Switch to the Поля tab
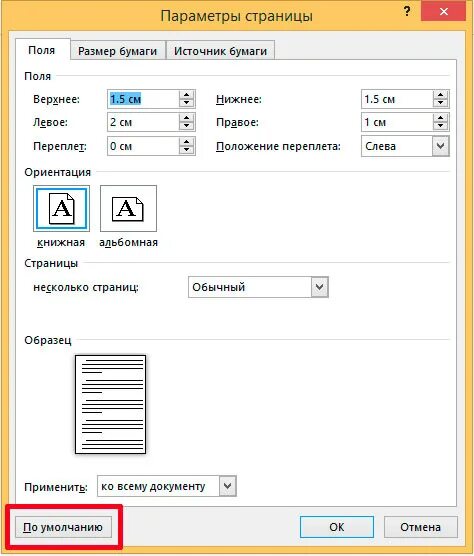The image size is (474, 556). (42, 50)
